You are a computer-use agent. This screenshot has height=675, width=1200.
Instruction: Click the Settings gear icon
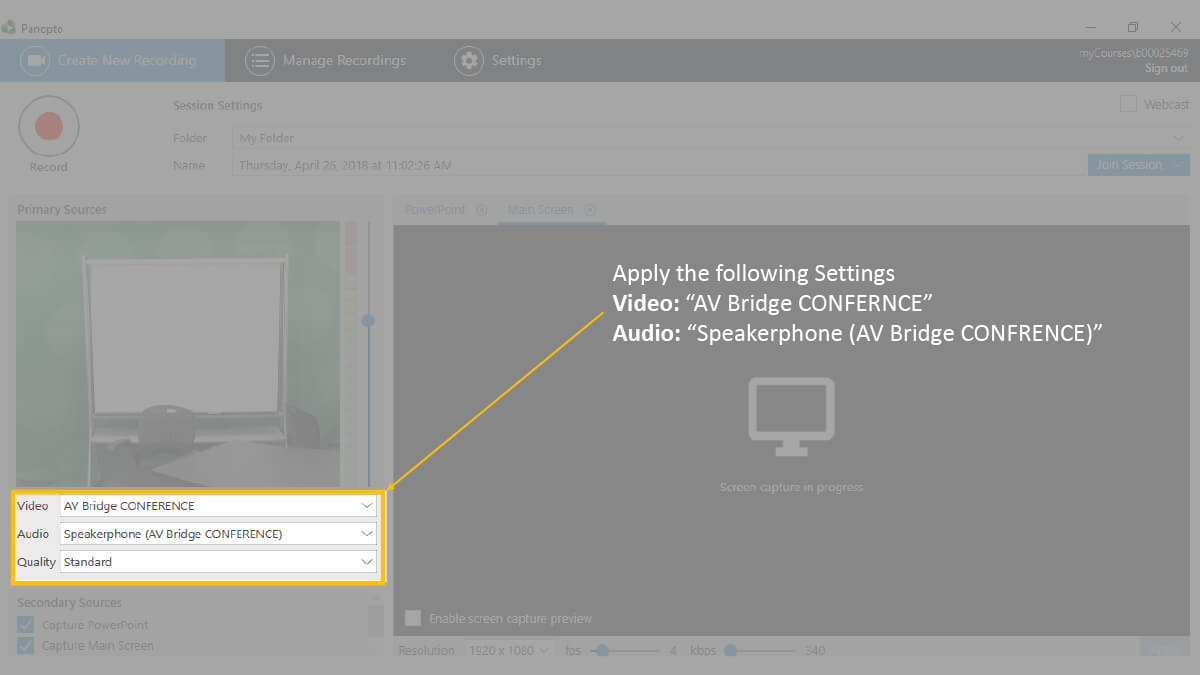tap(468, 60)
